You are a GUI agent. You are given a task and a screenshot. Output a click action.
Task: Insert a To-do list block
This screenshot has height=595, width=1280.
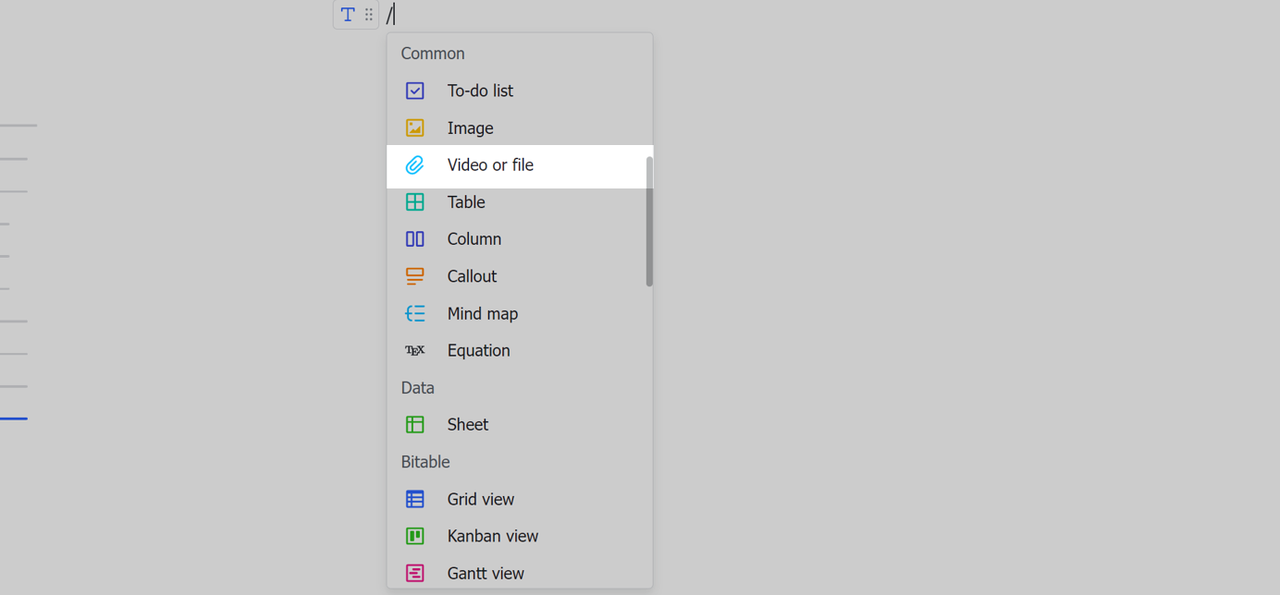[480, 91]
